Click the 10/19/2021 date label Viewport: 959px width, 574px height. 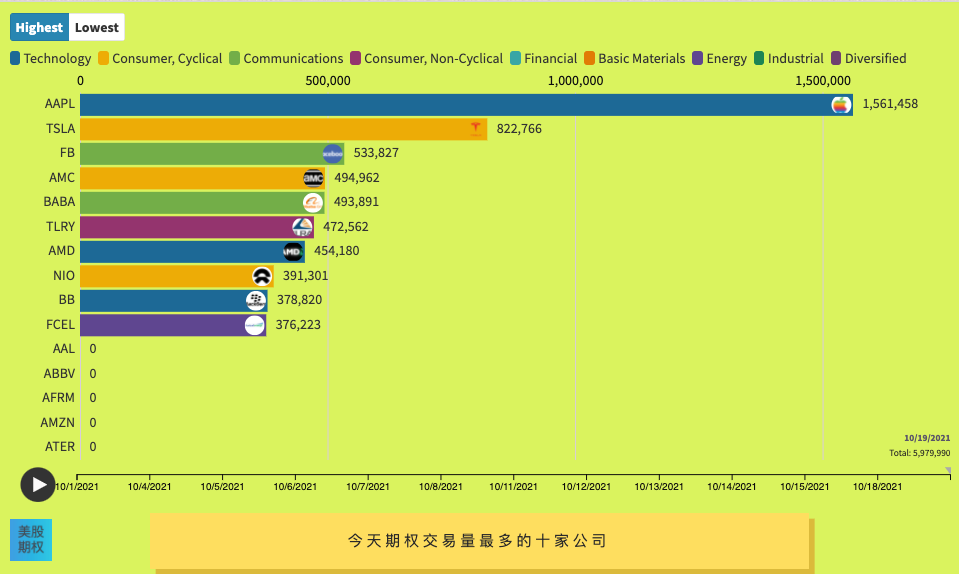pos(927,438)
